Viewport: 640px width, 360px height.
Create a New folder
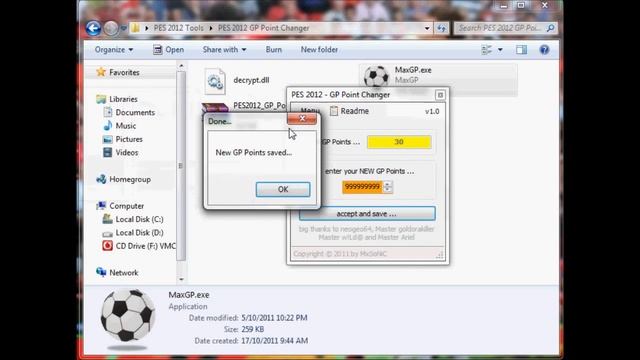319,49
